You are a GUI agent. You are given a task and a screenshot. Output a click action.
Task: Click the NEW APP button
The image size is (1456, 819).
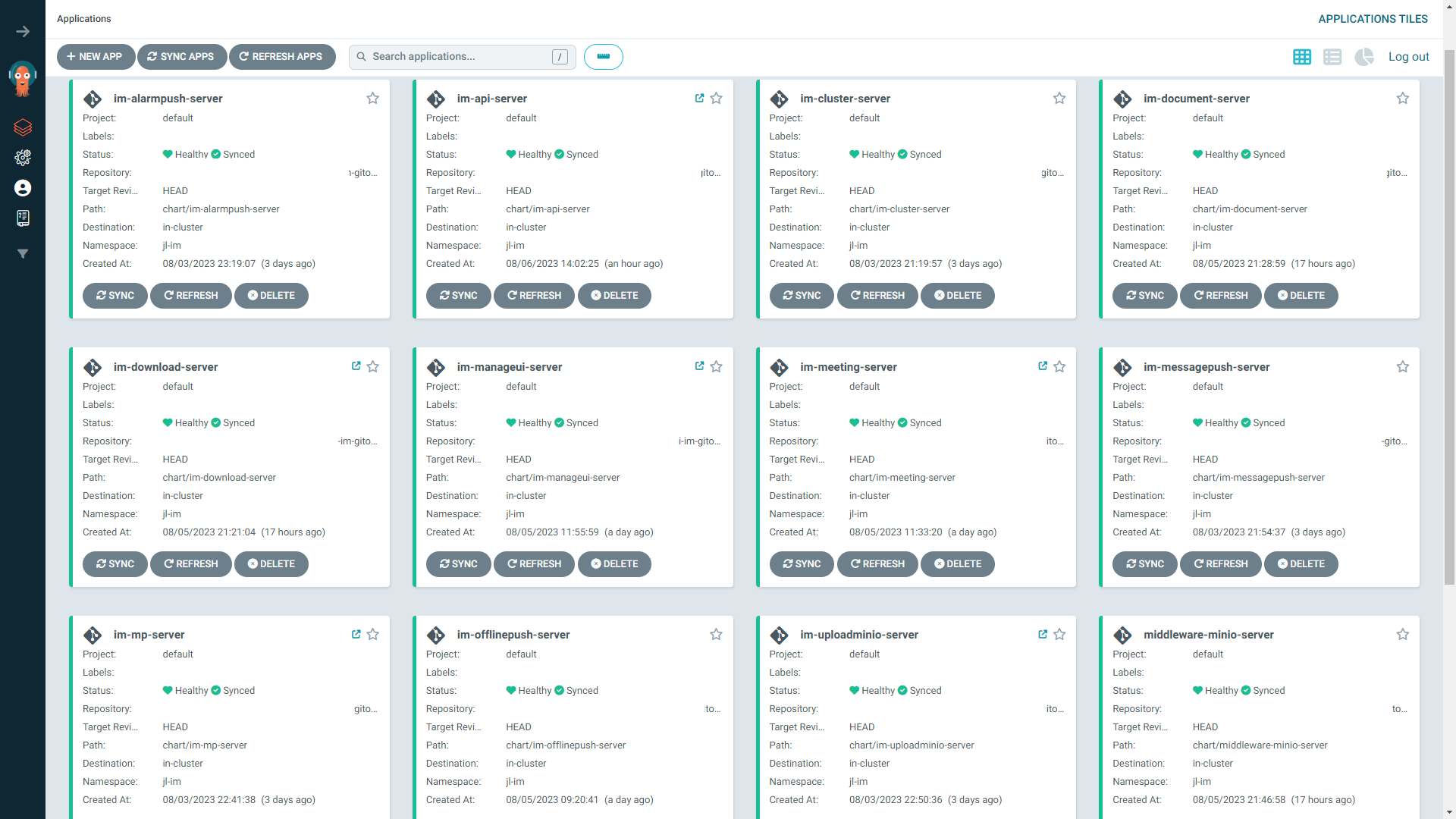pos(96,57)
